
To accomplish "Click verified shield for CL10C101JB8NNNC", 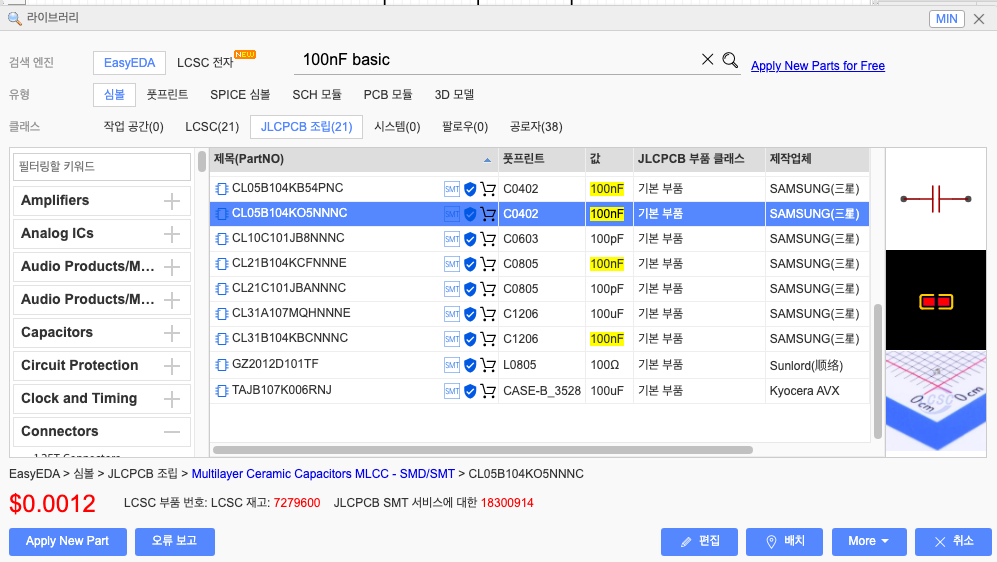I will 470,239.
